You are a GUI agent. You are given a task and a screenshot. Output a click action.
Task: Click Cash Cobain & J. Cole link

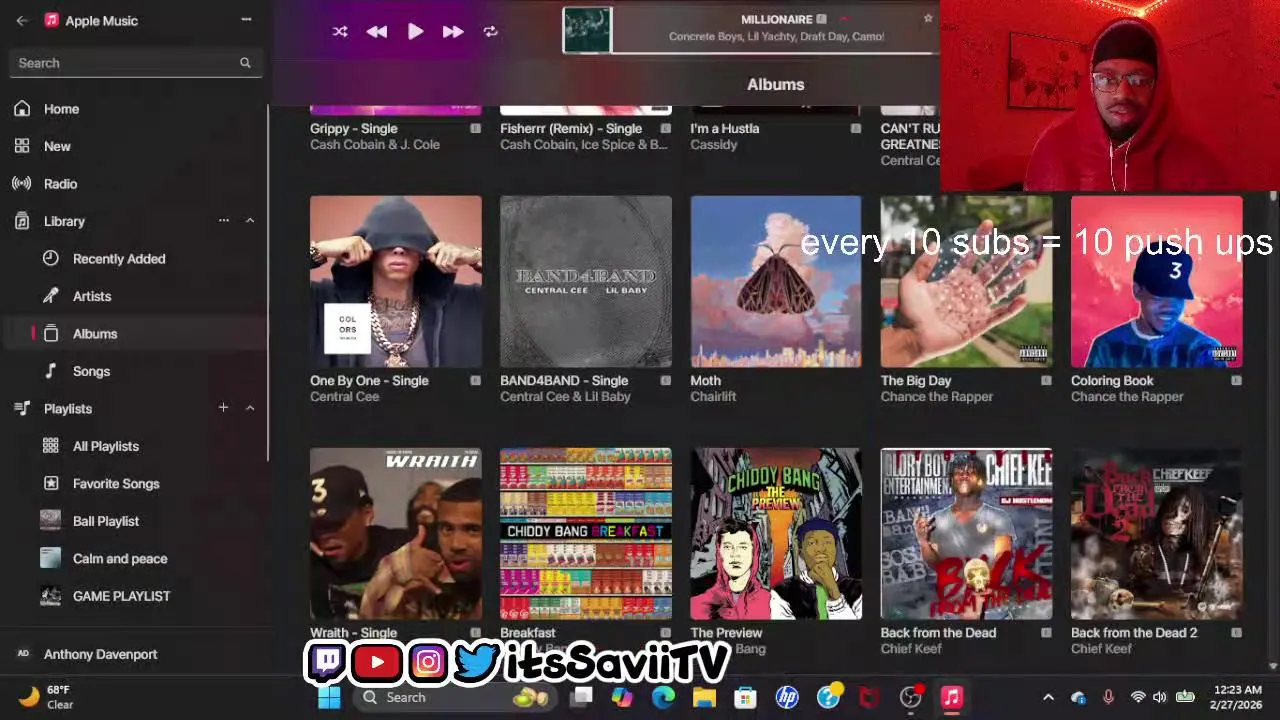tap(375, 145)
